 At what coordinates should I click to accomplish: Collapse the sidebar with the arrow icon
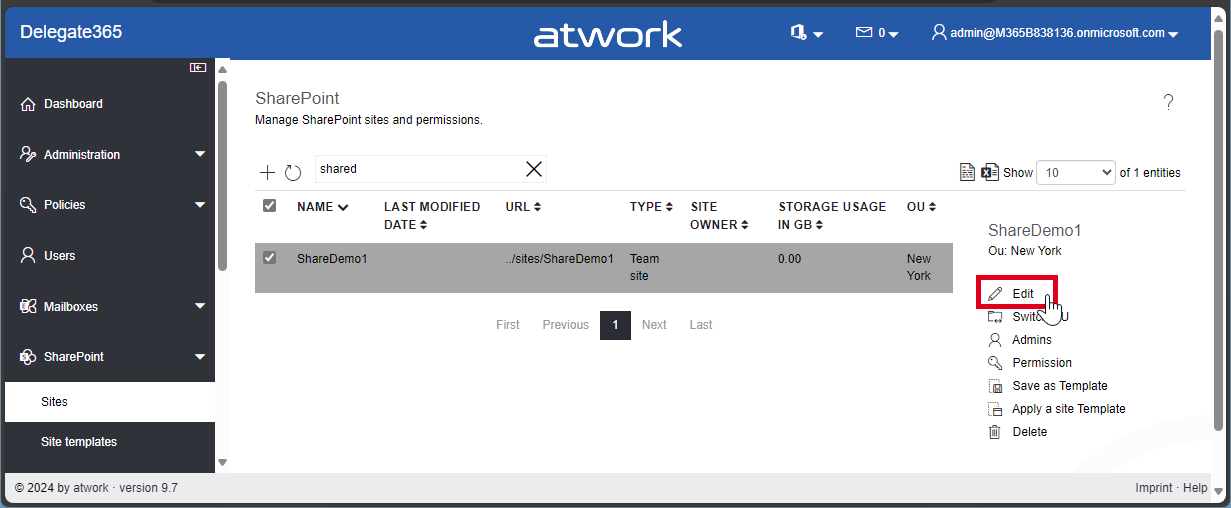198,68
